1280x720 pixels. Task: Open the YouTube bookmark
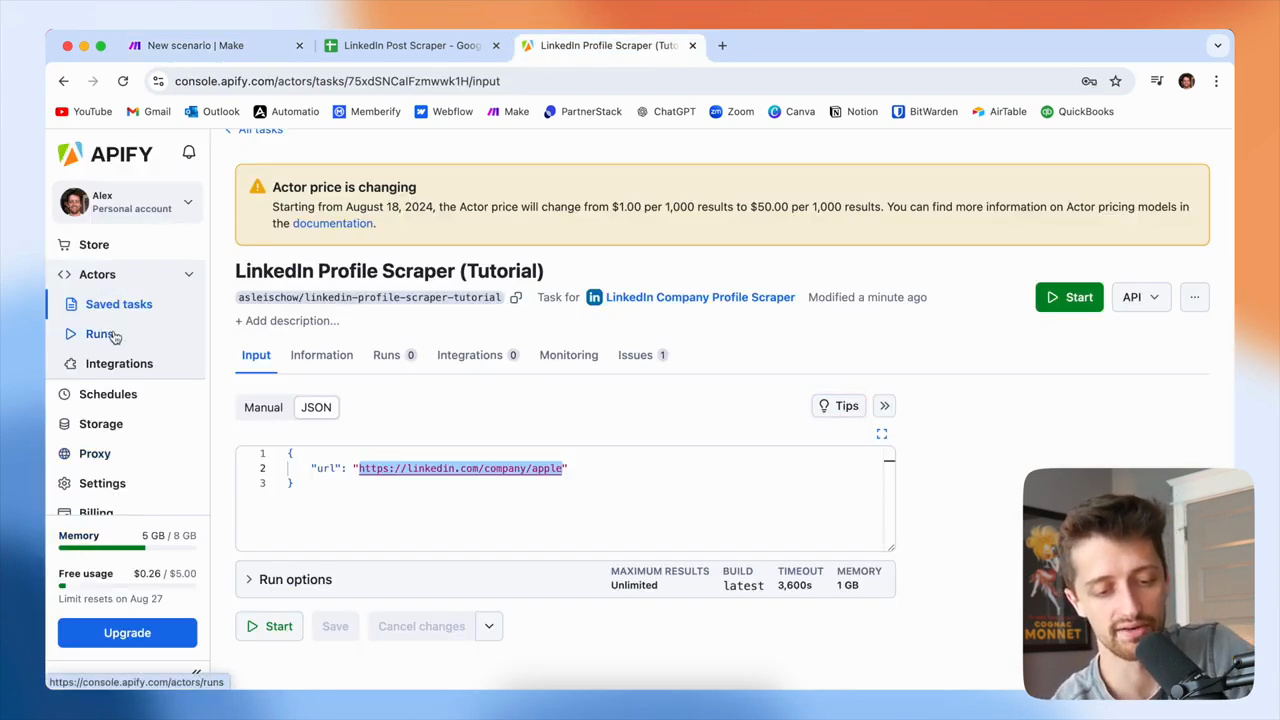coord(84,112)
